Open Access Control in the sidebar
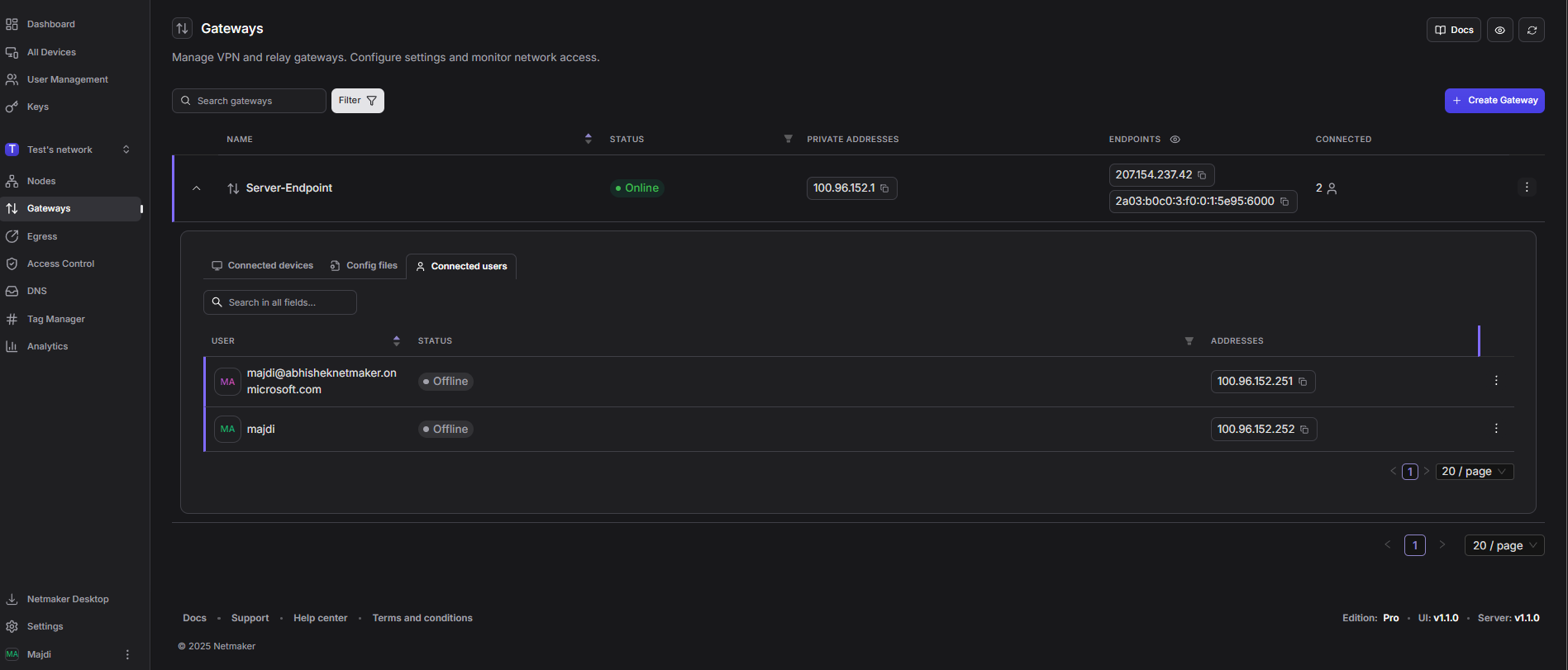The width and height of the screenshot is (1568, 670). pyautogui.click(x=60, y=264)
